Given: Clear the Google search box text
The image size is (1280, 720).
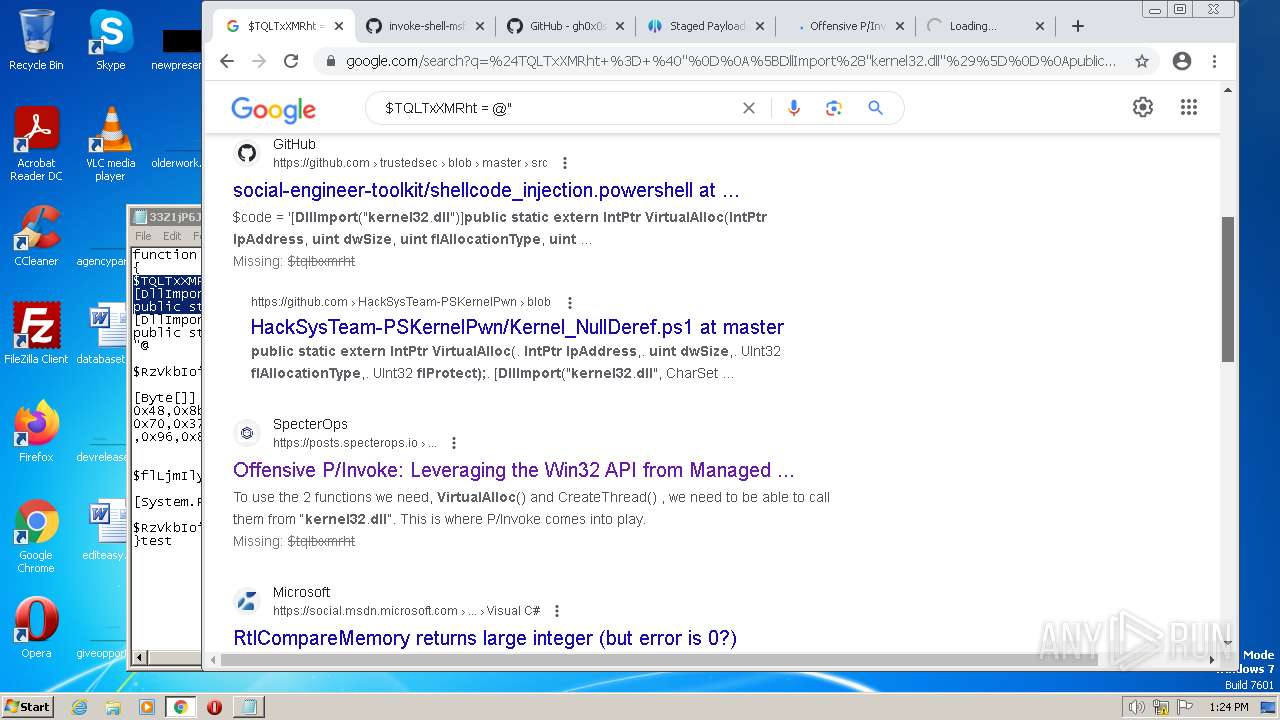Looking at the screenshot, I should pyautogui.click(x=748, y=108).
